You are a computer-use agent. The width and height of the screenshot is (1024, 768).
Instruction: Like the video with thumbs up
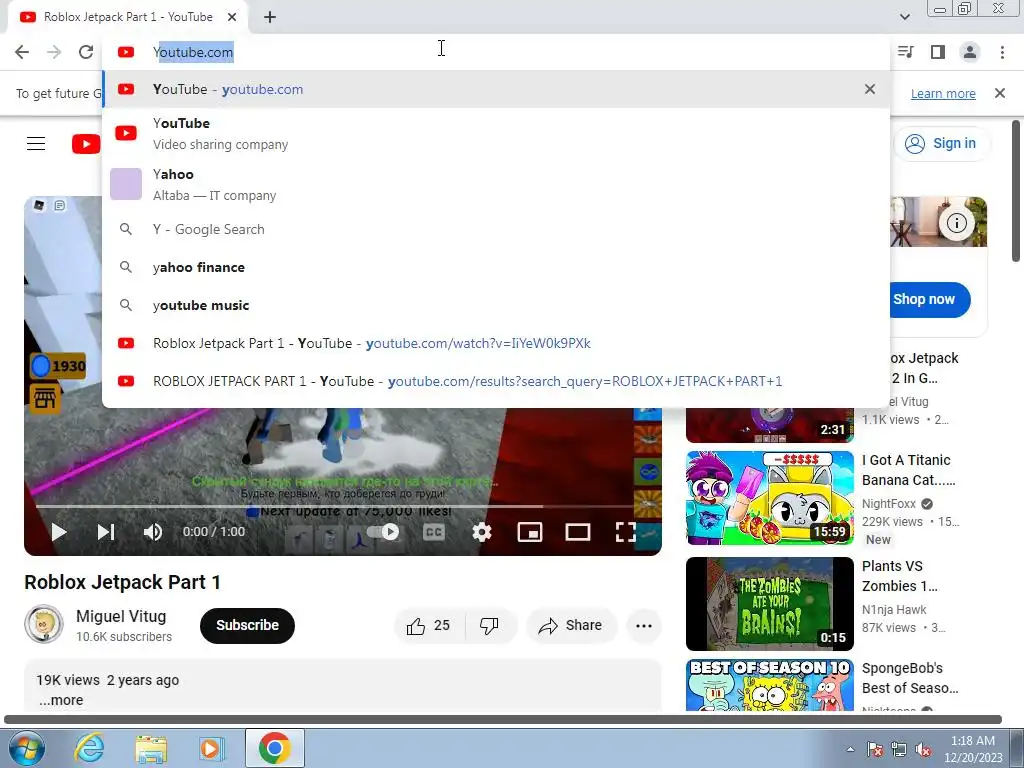pos(428,626)
